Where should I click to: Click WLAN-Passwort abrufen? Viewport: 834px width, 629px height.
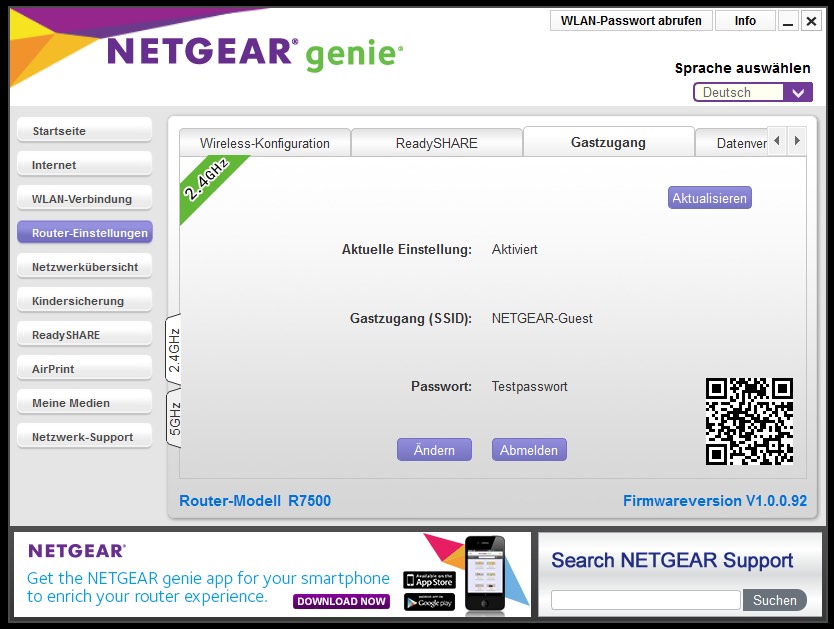(631, 21)
